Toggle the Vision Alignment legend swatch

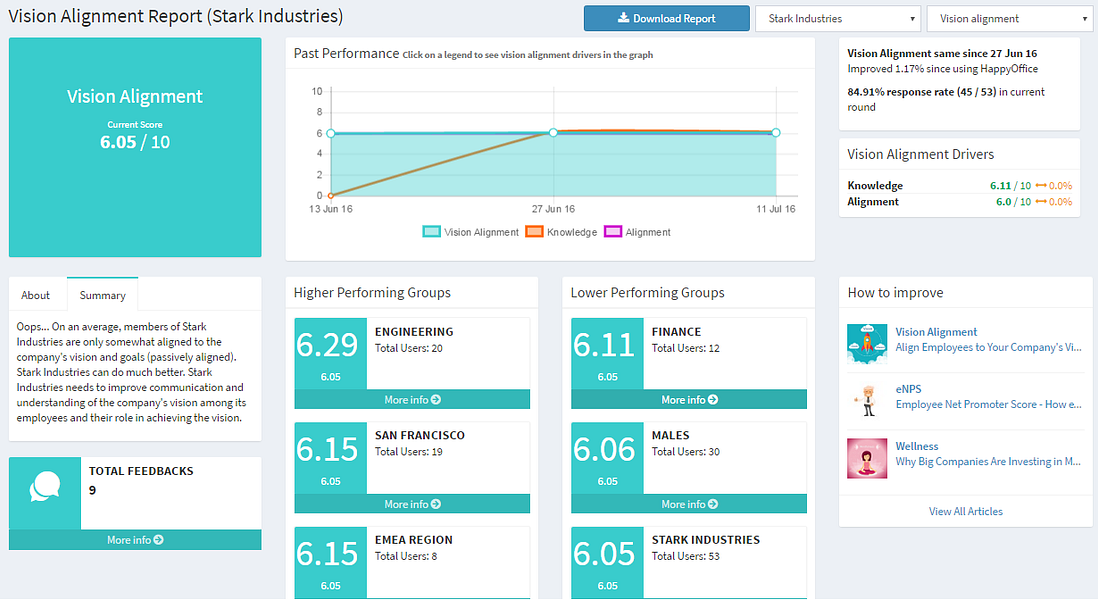(x=431, y=232)
